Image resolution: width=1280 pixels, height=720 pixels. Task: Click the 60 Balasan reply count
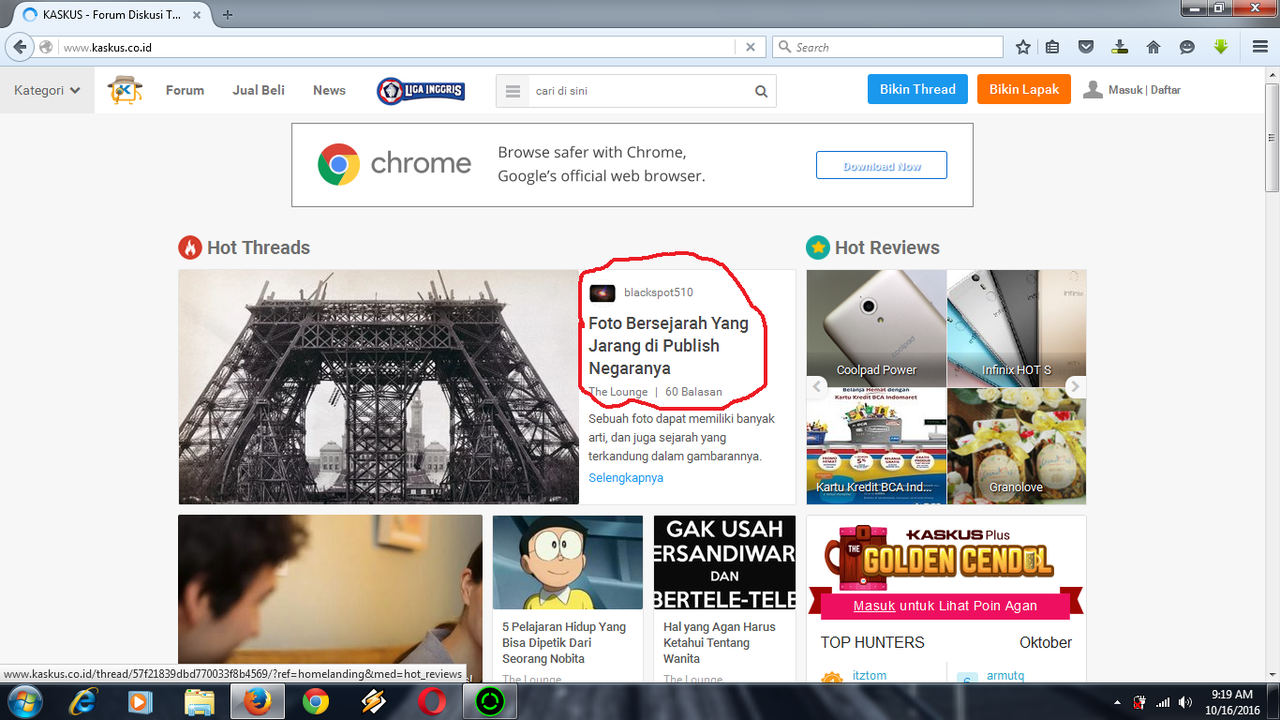(x=693, y=392)
